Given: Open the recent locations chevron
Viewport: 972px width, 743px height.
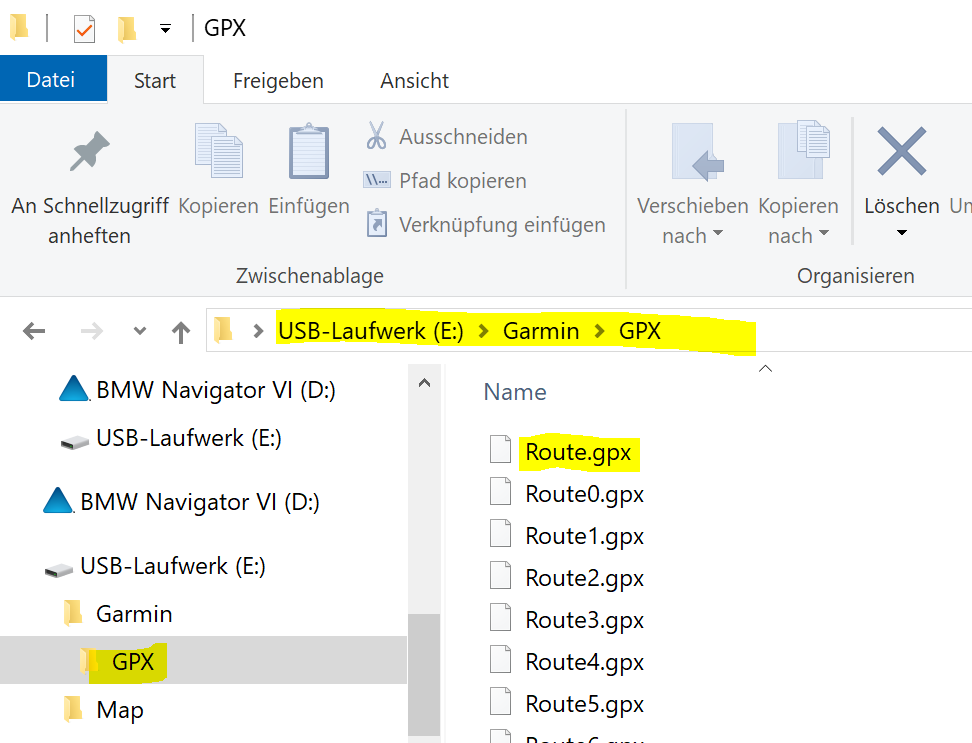Looking at the screenshot, I should (x=139, y=331).
